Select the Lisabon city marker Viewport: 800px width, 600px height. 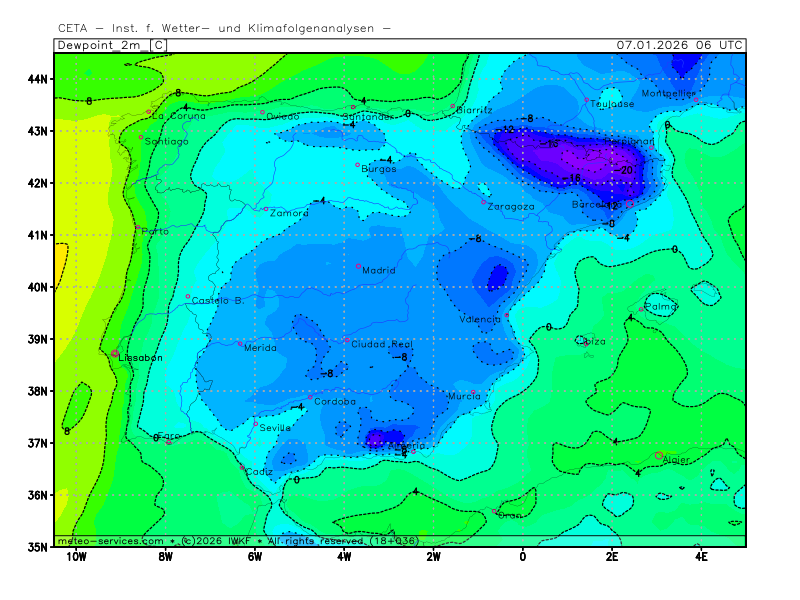[x=115, y=353]
